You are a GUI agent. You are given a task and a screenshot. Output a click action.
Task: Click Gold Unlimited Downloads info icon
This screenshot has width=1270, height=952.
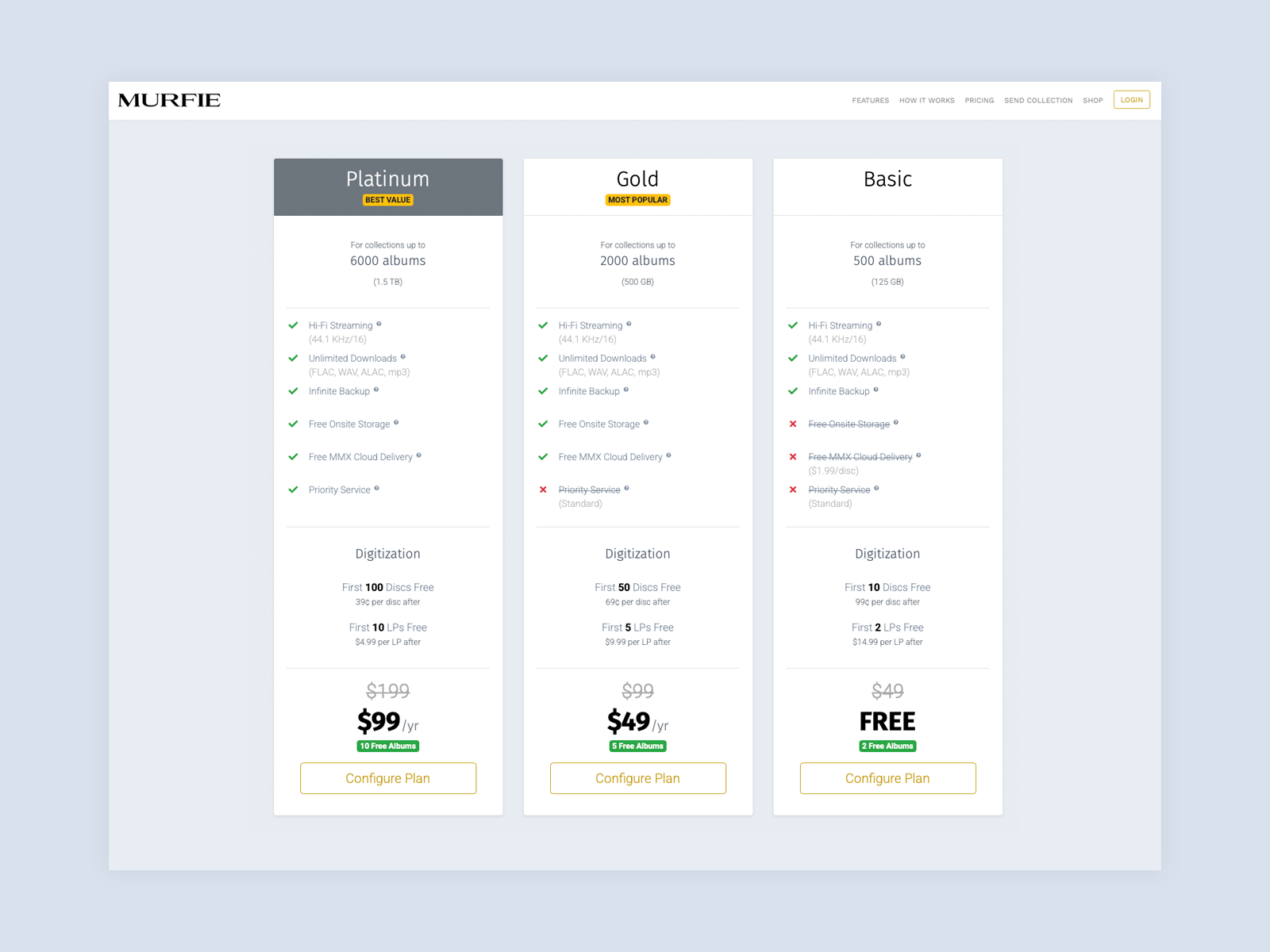[x=653, y=357]
